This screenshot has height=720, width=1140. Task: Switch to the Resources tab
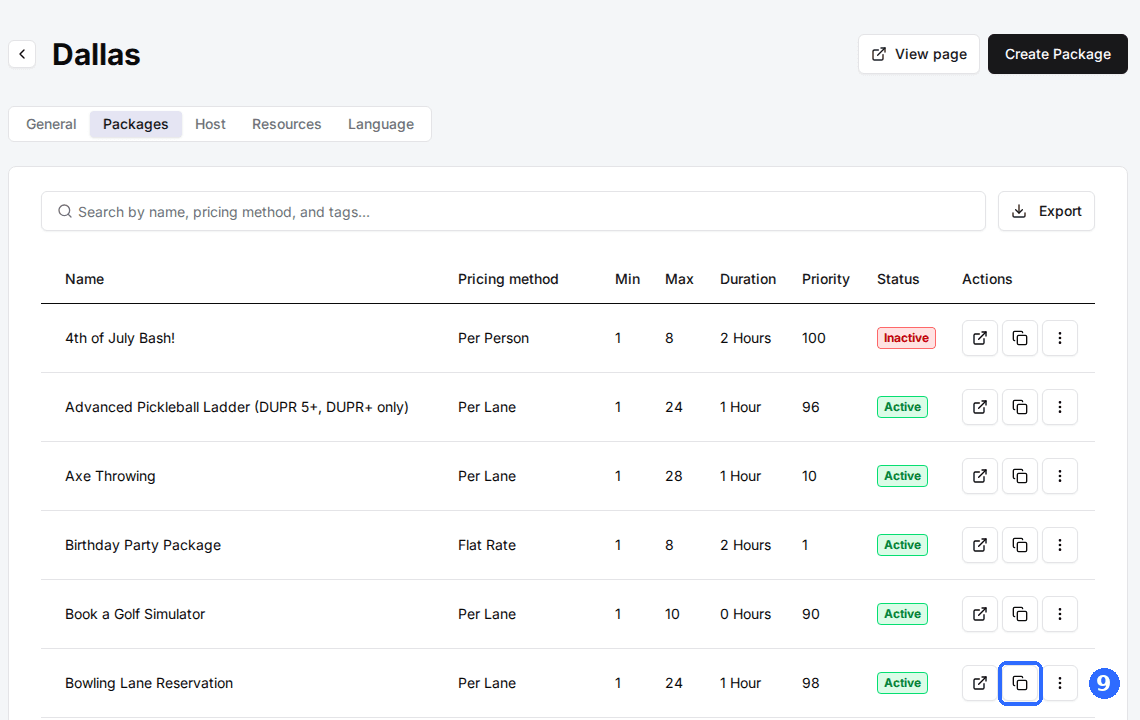[x=286, y=124]
